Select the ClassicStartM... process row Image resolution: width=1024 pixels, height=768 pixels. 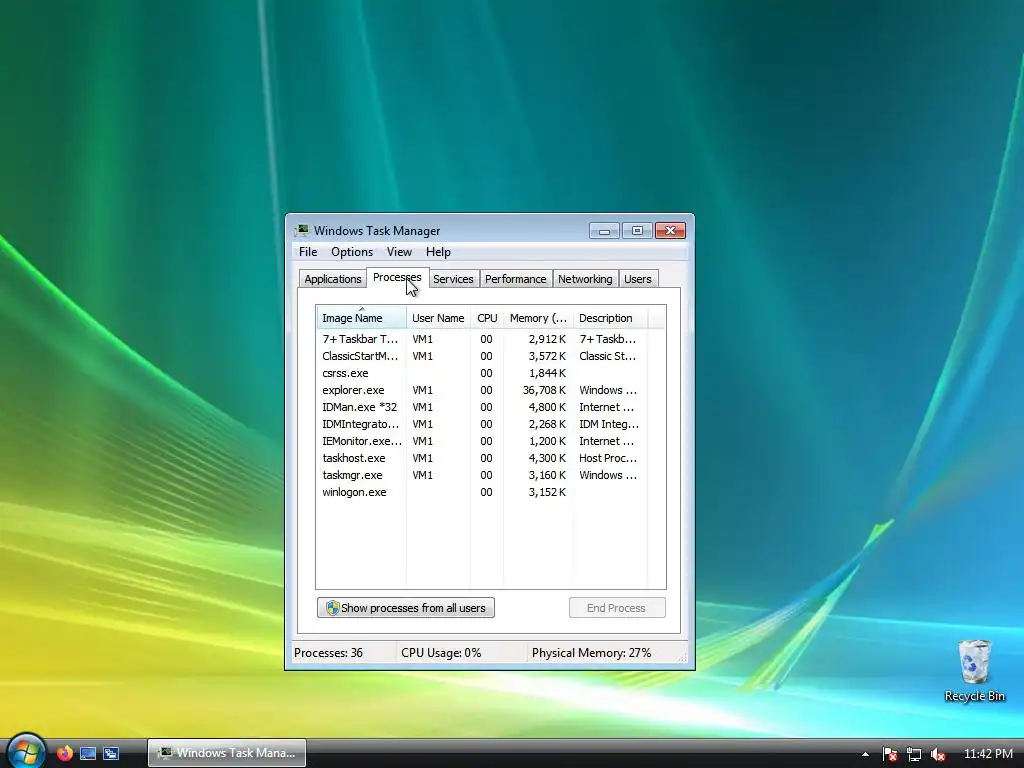click(482, 356)
